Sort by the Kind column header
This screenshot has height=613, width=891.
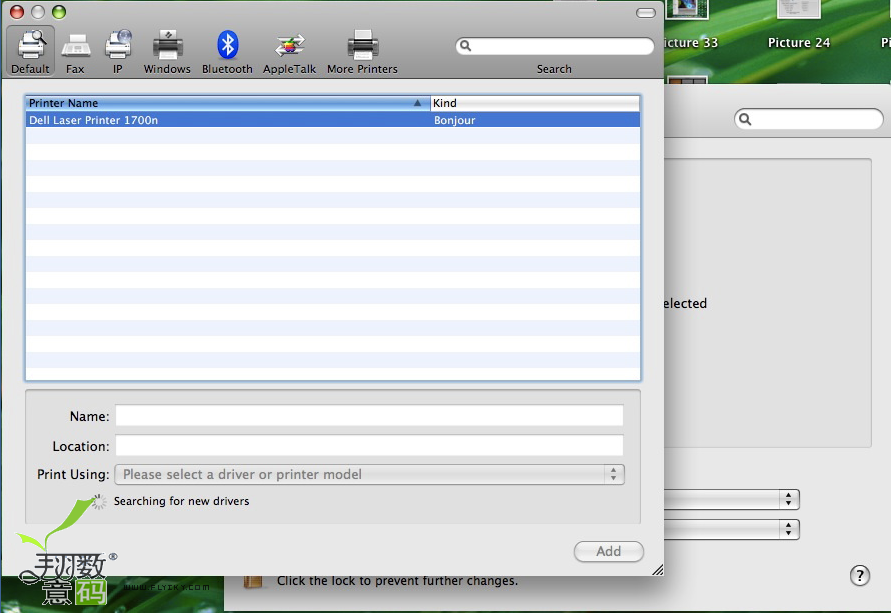click(x=535, y=103)
